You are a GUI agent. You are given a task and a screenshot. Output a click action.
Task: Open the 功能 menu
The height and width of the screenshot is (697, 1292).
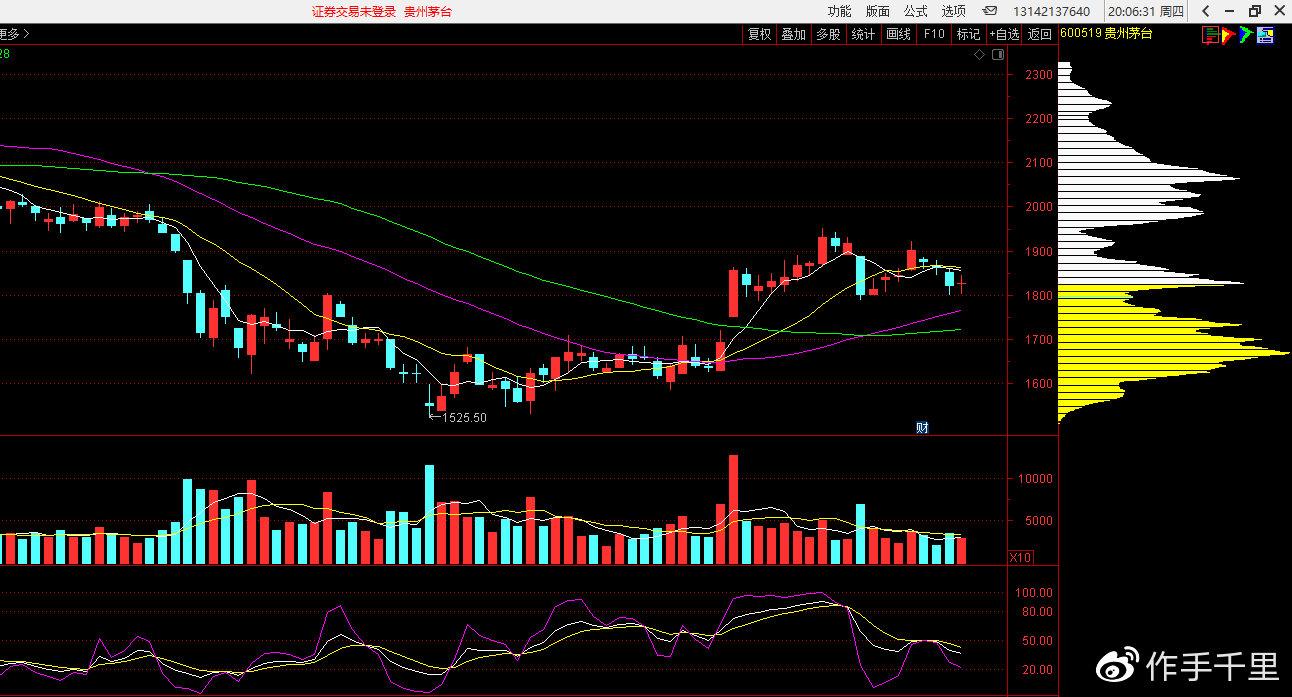[x=839, y=11]
